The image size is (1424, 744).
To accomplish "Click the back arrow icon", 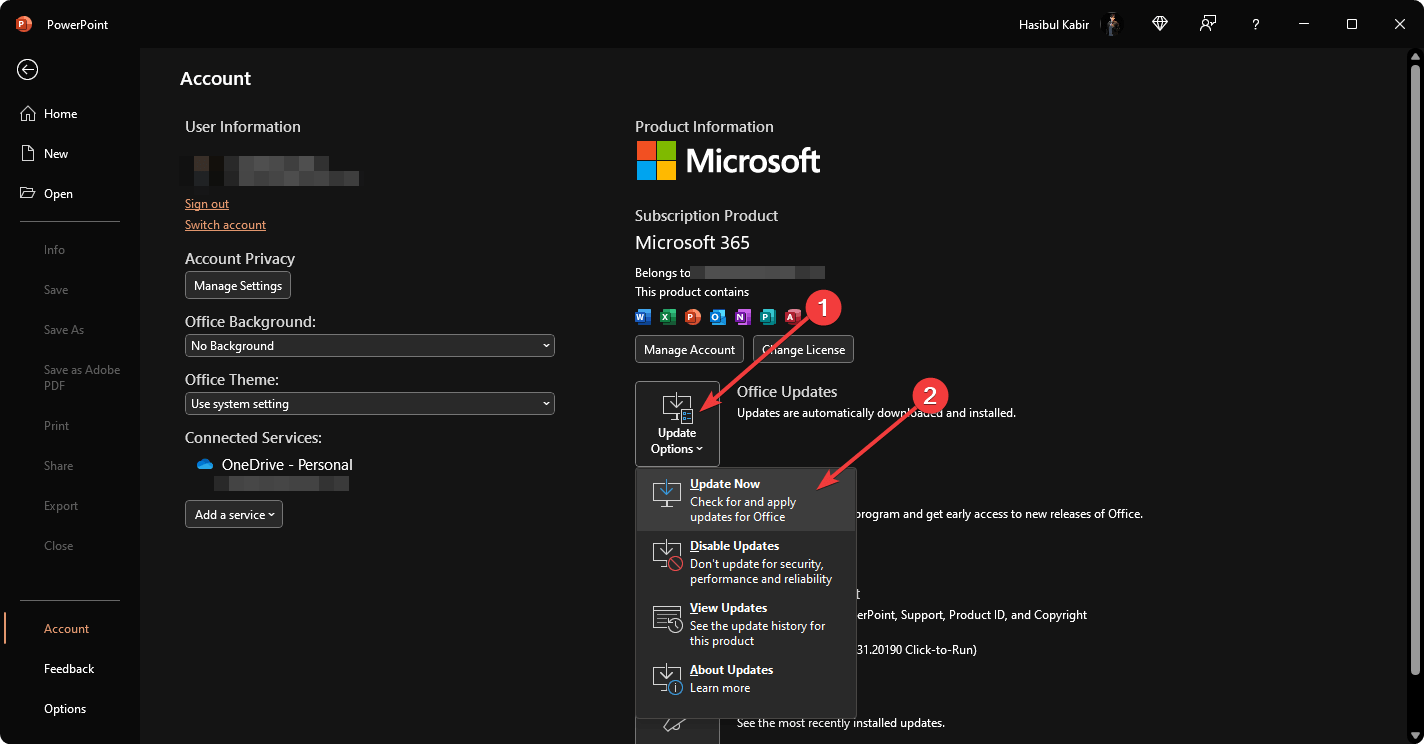I will (x=27, y=69).
